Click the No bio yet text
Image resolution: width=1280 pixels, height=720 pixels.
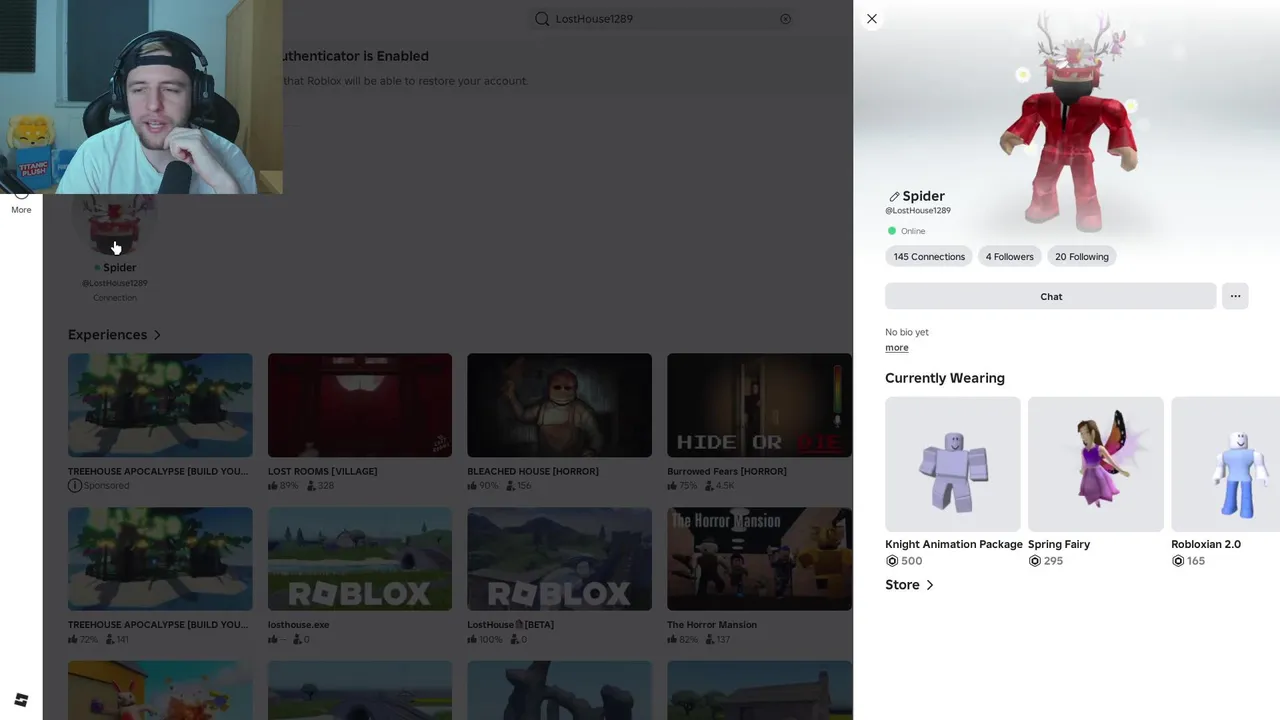pyautogui.click(x=907, y=332)
